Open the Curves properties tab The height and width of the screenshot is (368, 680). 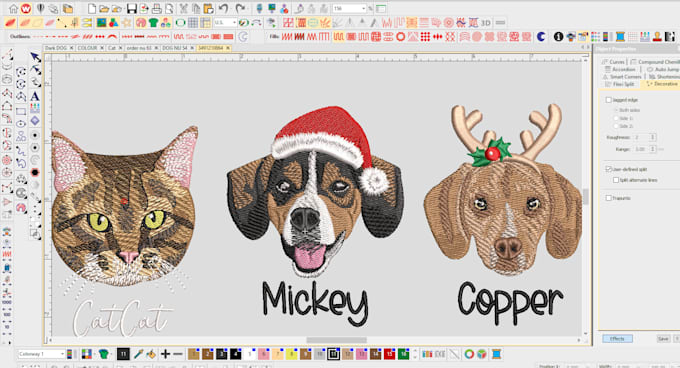click(614, 62)
